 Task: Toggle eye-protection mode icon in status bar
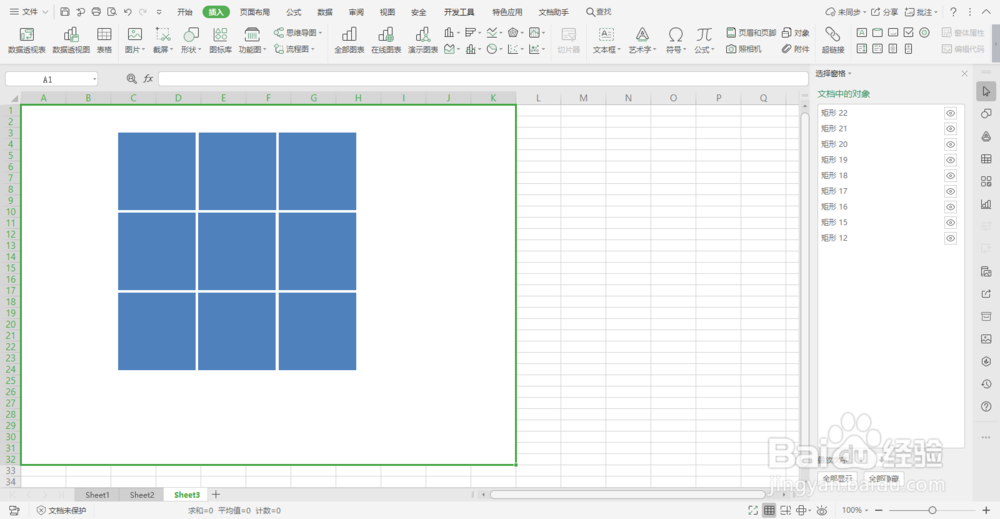tap(822, 510)
